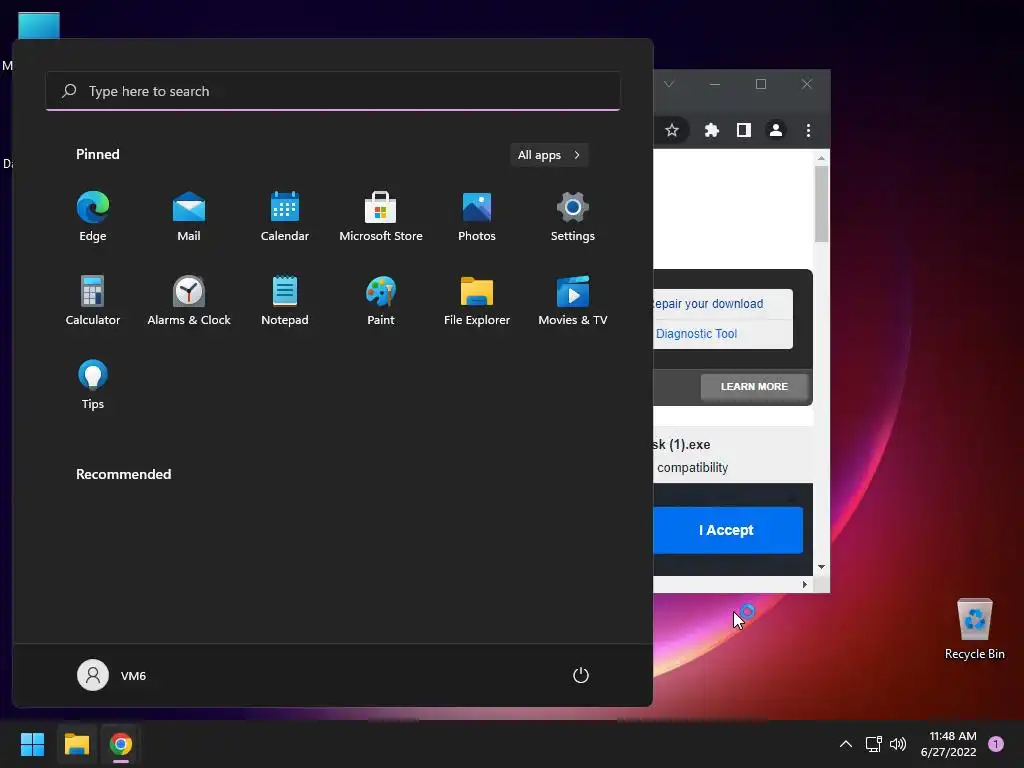Open Notepad from Start menu
The width and height of the screenshot is (1024, 768).
[x=285, y=300]
